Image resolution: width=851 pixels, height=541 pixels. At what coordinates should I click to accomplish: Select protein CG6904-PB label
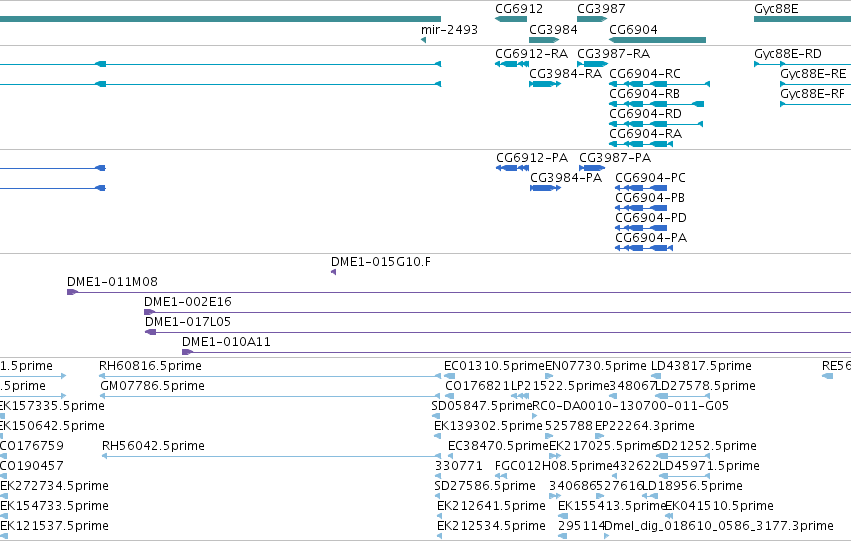click(x=650, y=198)
